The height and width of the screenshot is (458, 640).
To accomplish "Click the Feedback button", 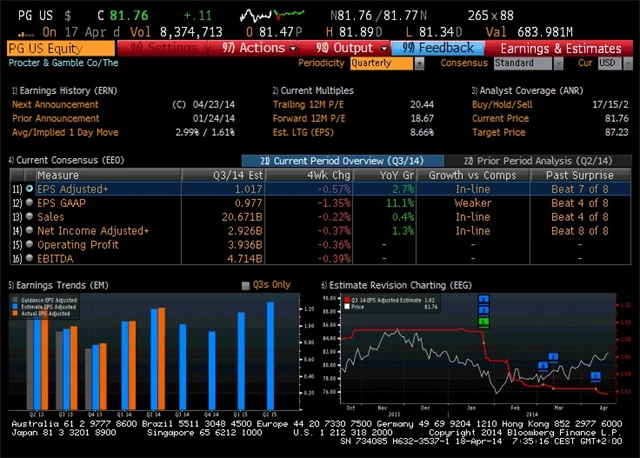I will click(x=438, y=47).
